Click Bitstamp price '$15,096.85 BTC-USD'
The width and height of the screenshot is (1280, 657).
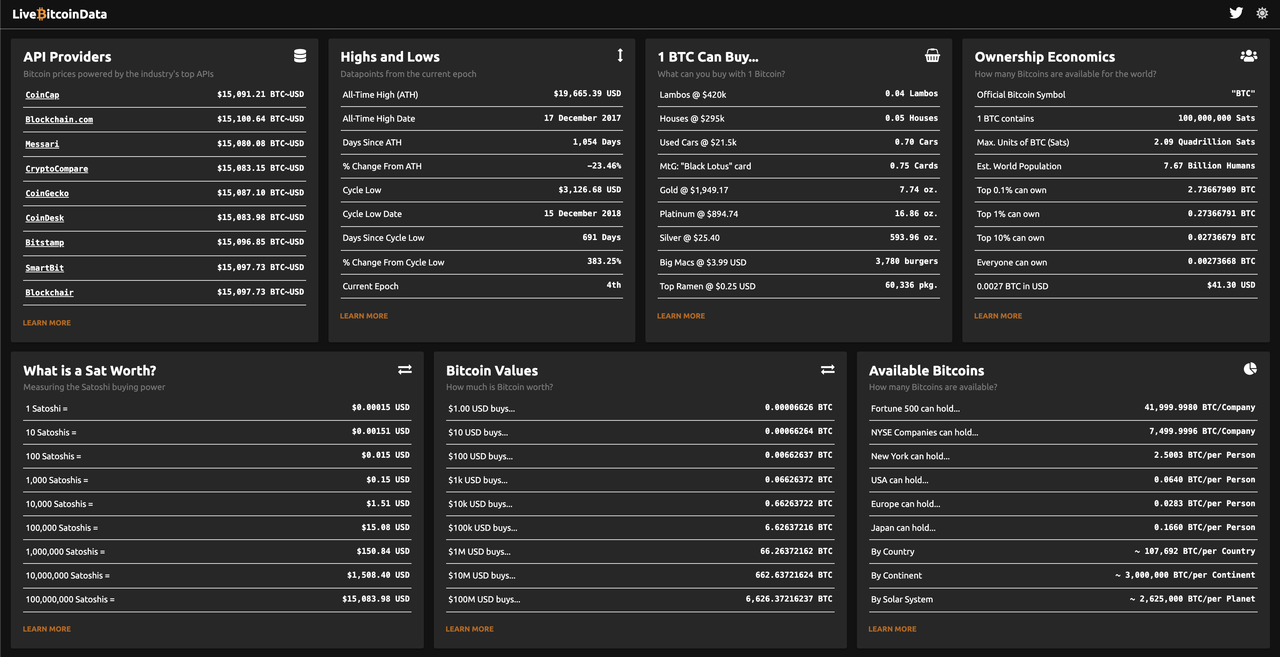(x=261, y=243)
